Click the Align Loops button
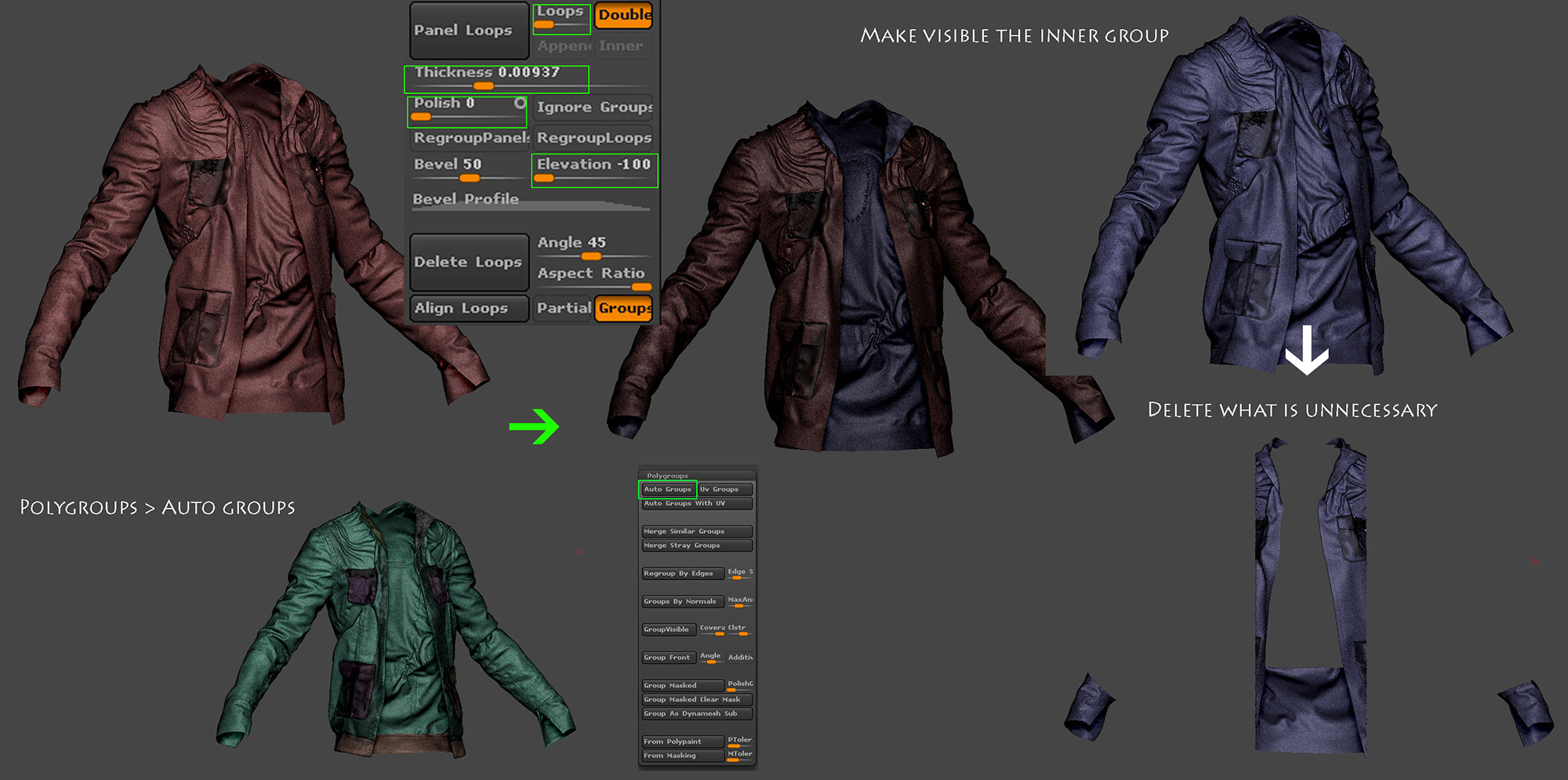 coord(469,308)
